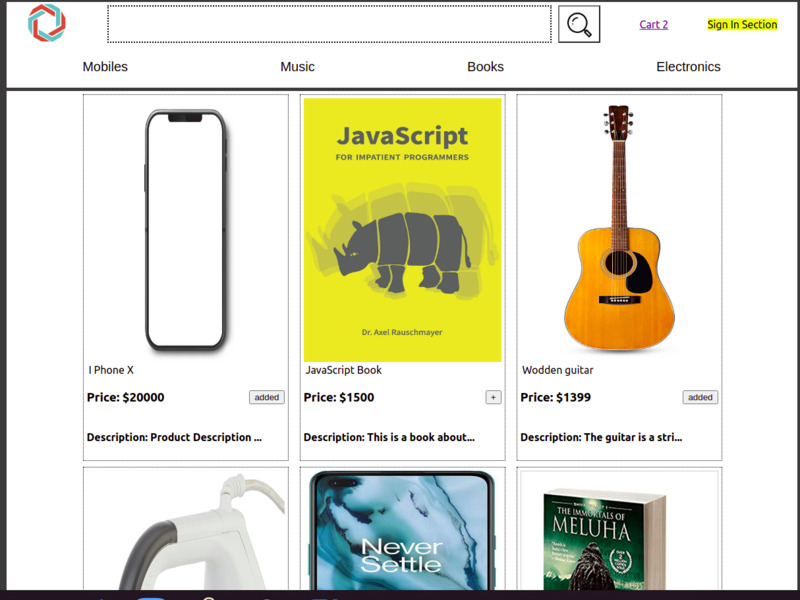Click the Price: $20000 text
Image resolution: width=800 pixels, height=600 pixels.
pyautogui.click(x=126, y=397)
